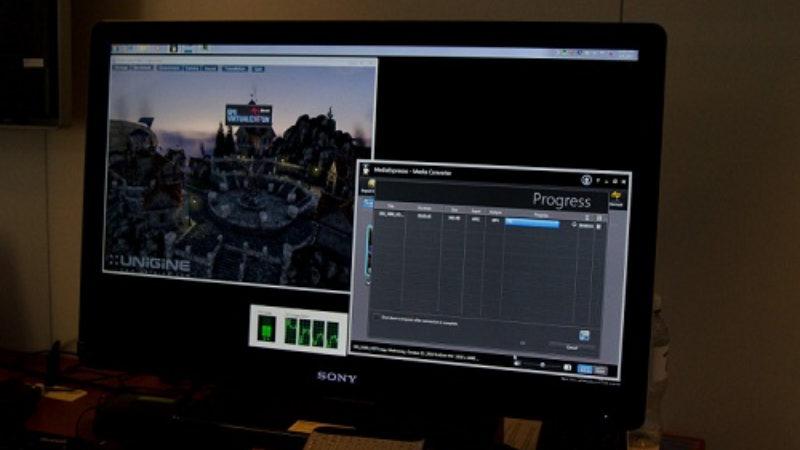Enable shut down computer after conversion checkbox
The width and height of the screenshot is (800, 450).
click(x=377, y=317)
